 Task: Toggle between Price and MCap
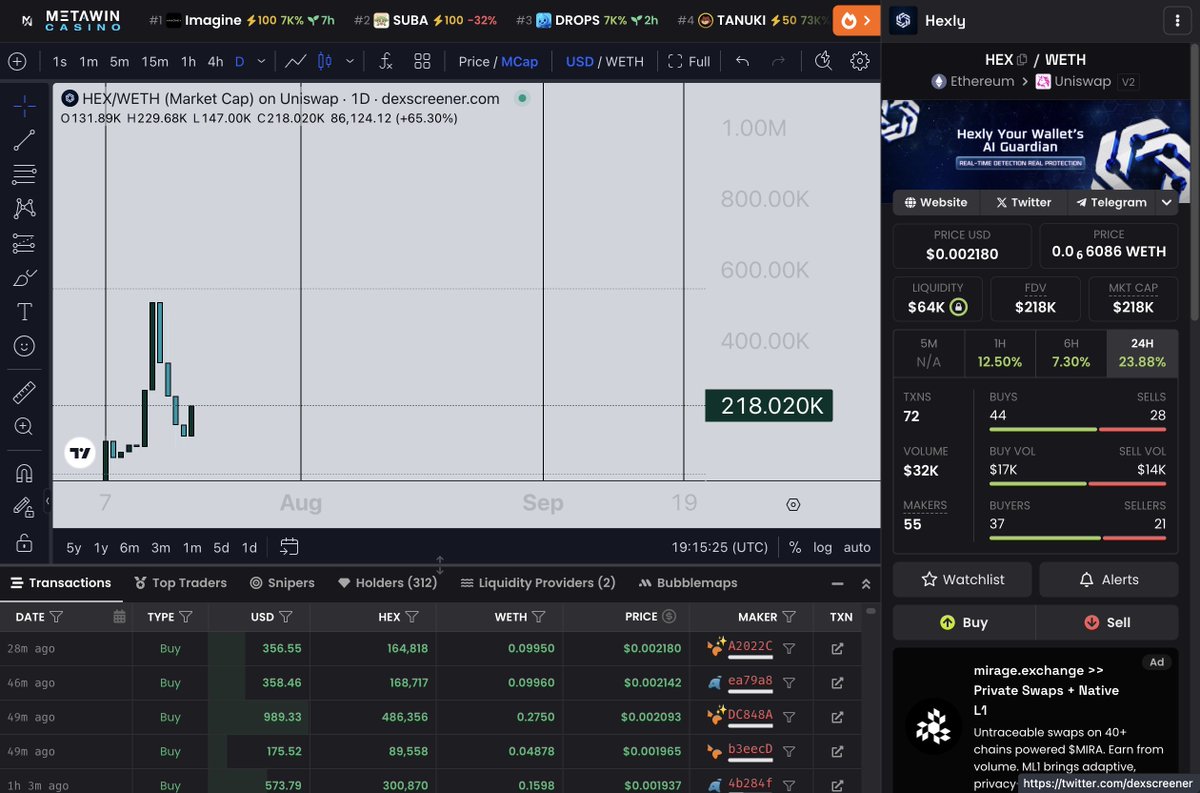[x=498, y=61]
